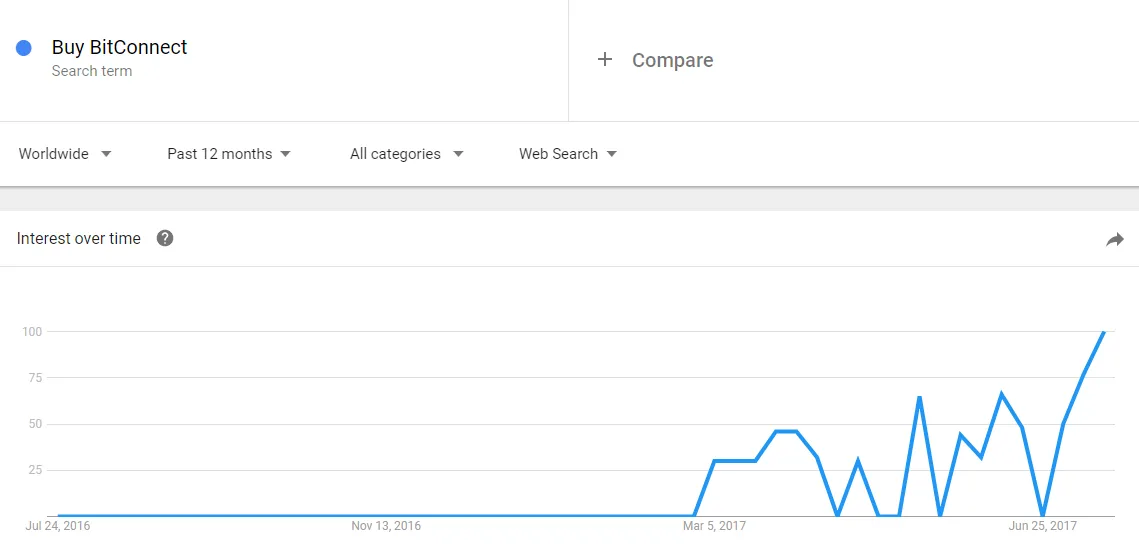Click the Jun 25, 2017 axis label
Image resolution: width=1139 pixels, height=559 pixels.
(1042, 526)
